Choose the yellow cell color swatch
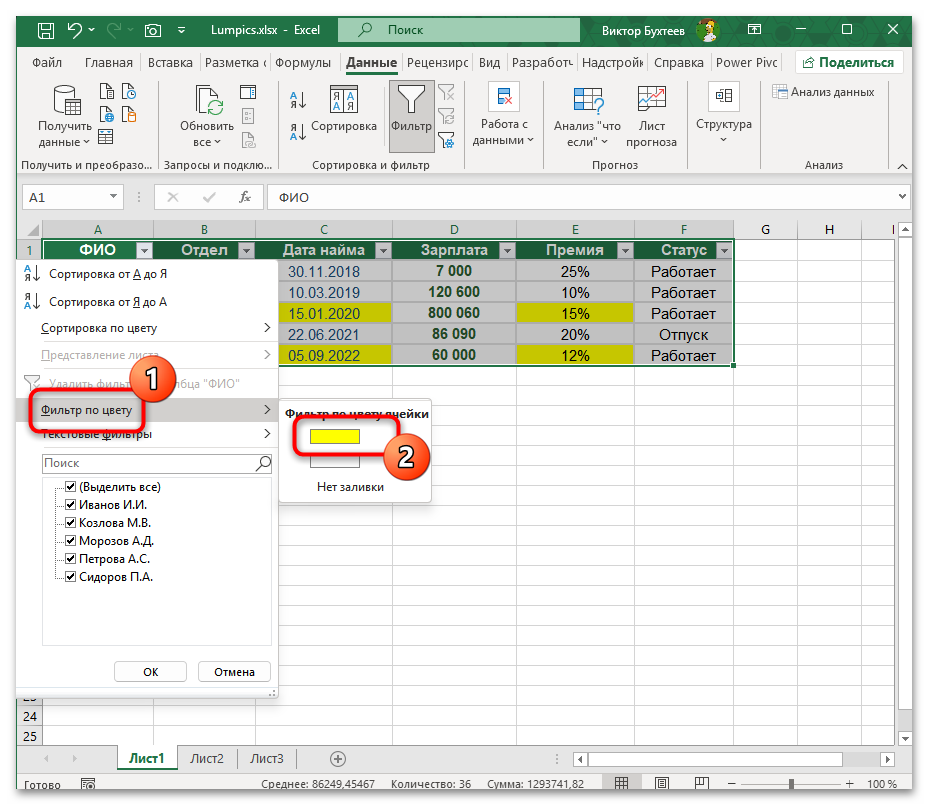The width and height of the screenshot is (928, 805). [334, 436]
